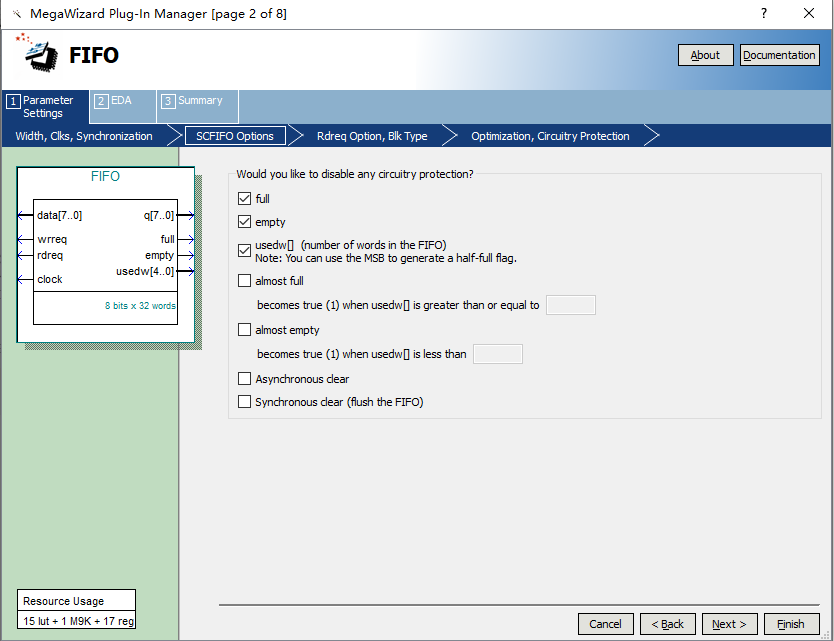Open the Documentation
The image size is (834, 641).
click(779, 54)
